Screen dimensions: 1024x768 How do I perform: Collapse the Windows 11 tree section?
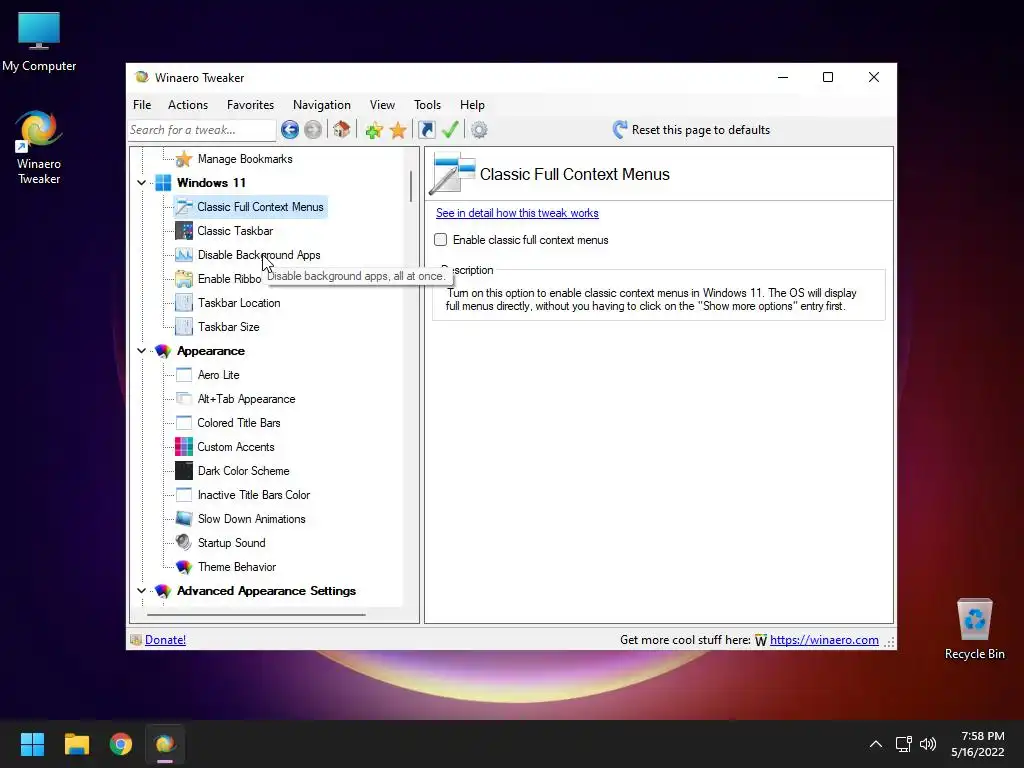click(142, 183)
